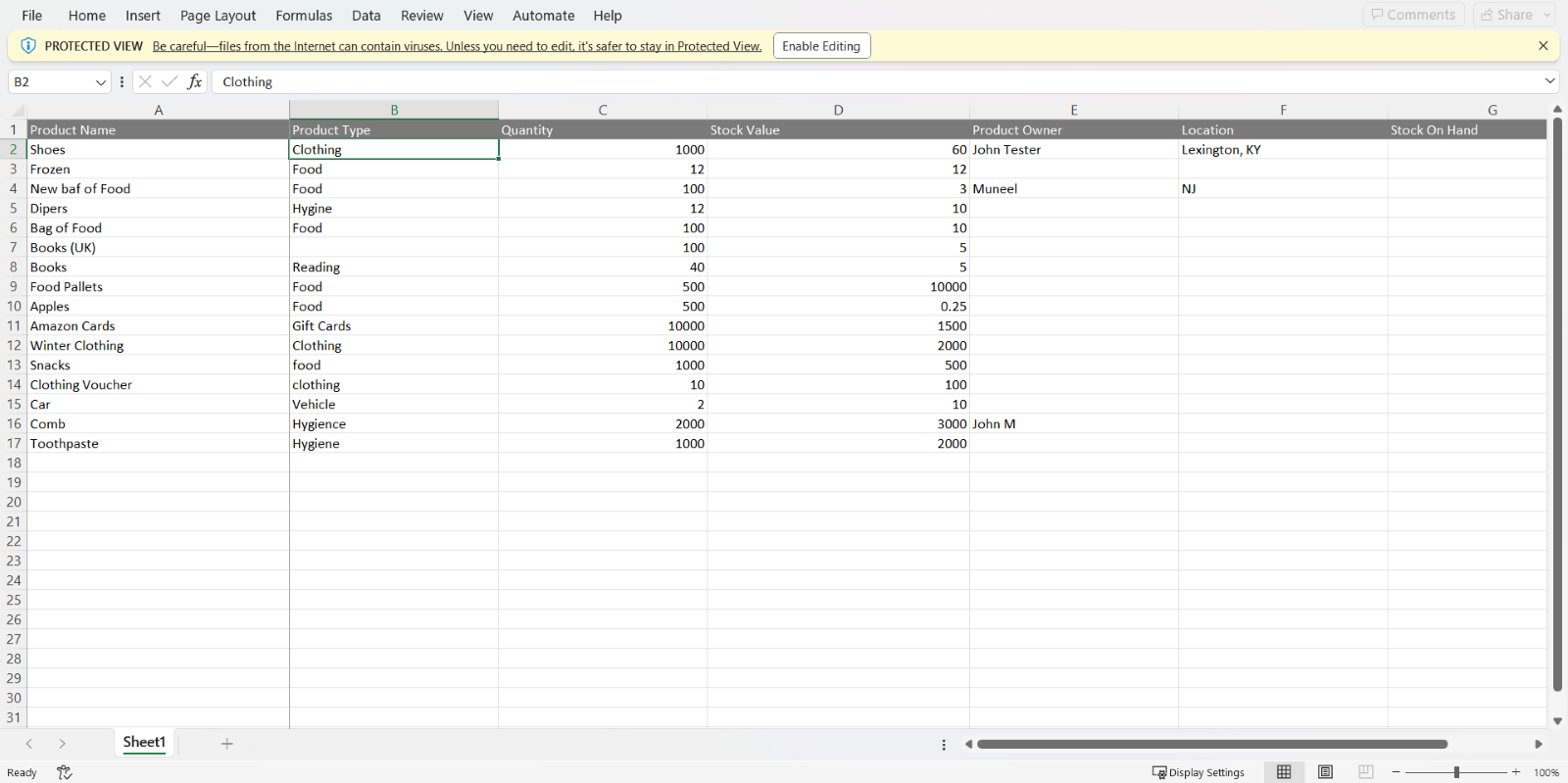This screenshot has width=1568, height=783.
Task: Open the Page Layout ribbon tab
Action: (218, 16)
